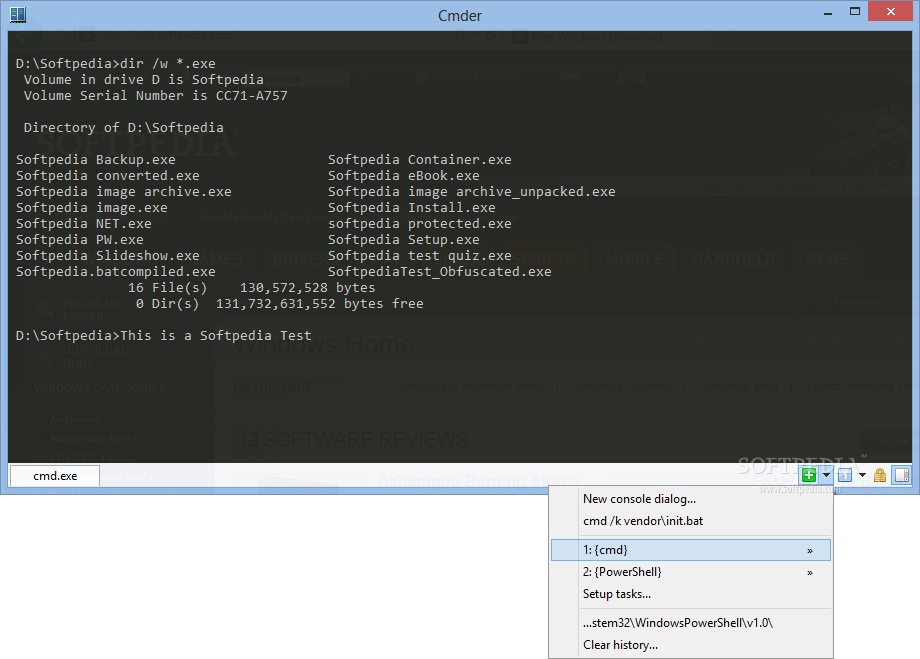Screen dimensions: 920x659
Task: Click 'Softpedia NET.exe' file name
Action: pos(83,224)
